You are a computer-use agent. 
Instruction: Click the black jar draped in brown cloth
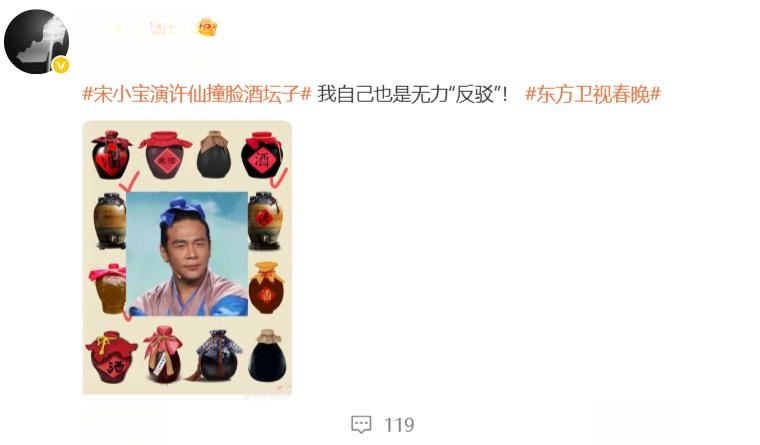click(214, 154)
